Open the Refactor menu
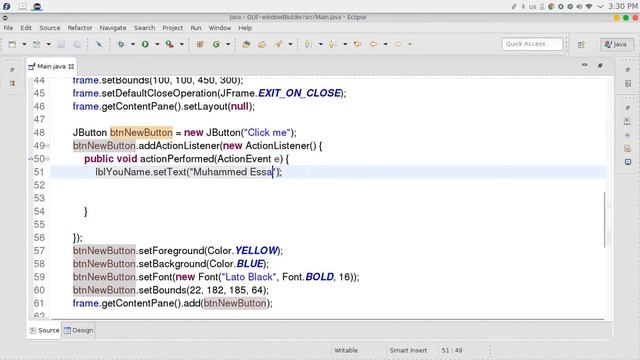Viewport: 640px width, 360px height. (x=80, y=28)
